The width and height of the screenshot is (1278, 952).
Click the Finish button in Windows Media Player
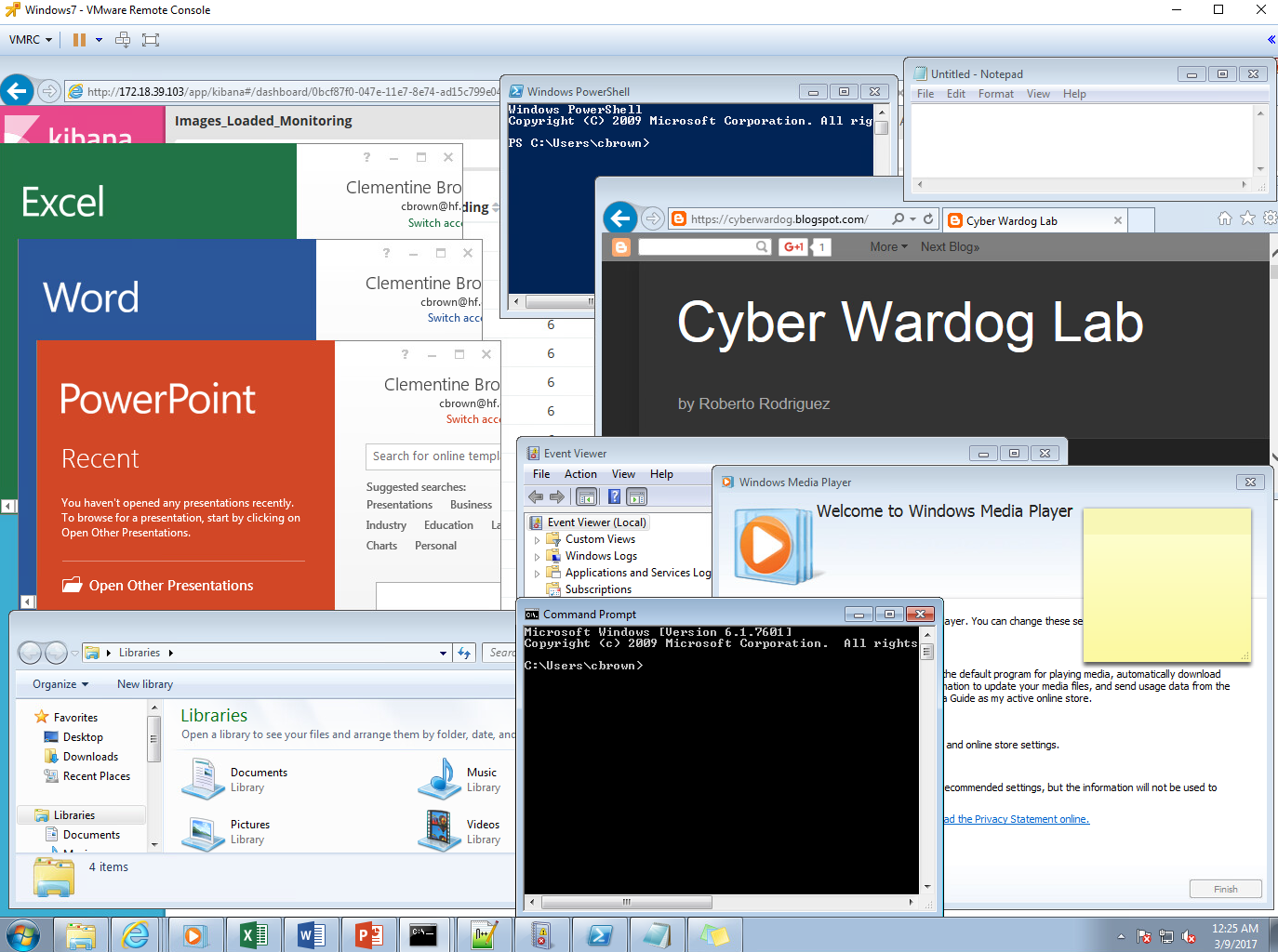click(x=1225, y=889)
